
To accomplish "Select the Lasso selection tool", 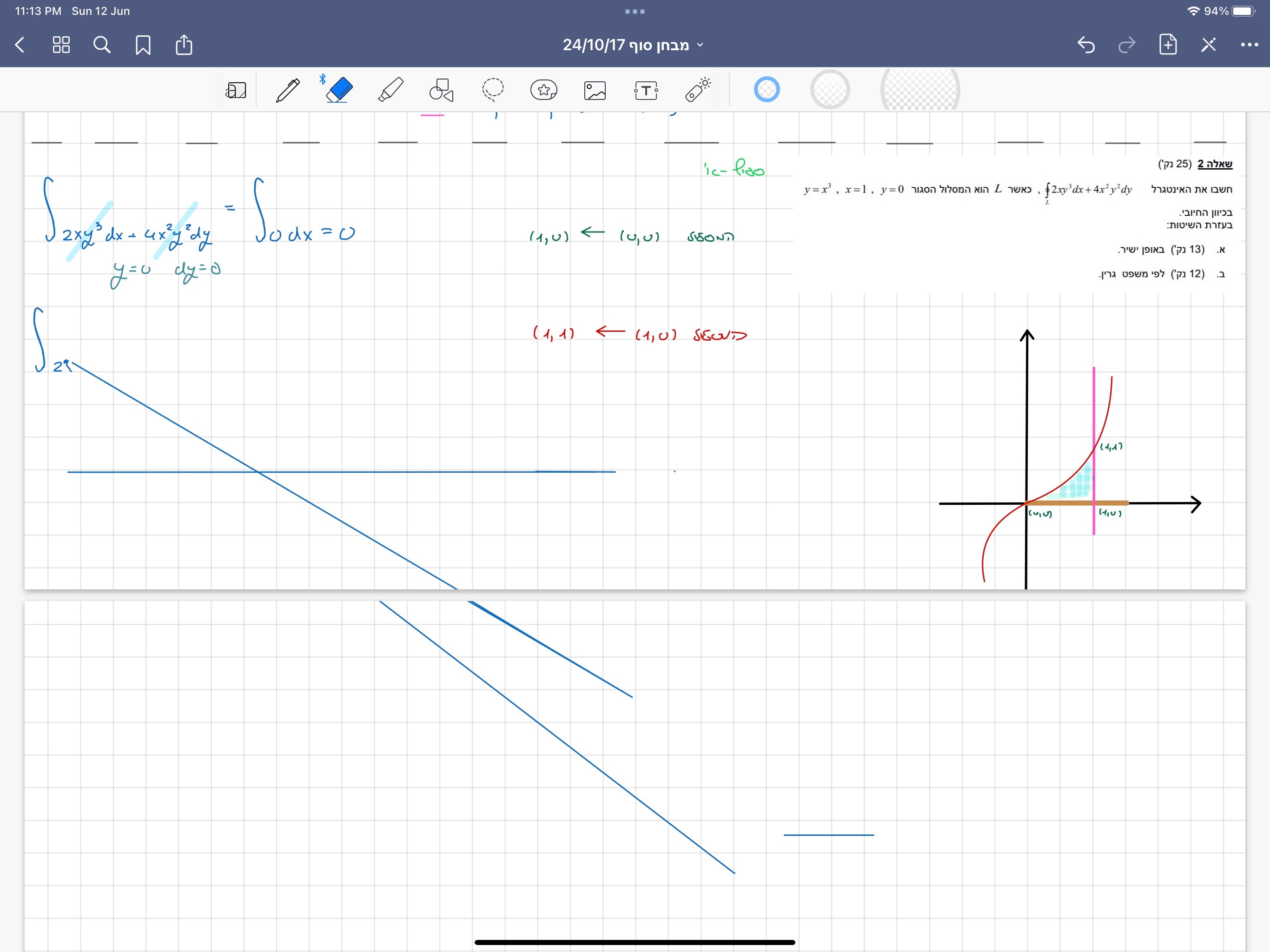I will [493, 90].
